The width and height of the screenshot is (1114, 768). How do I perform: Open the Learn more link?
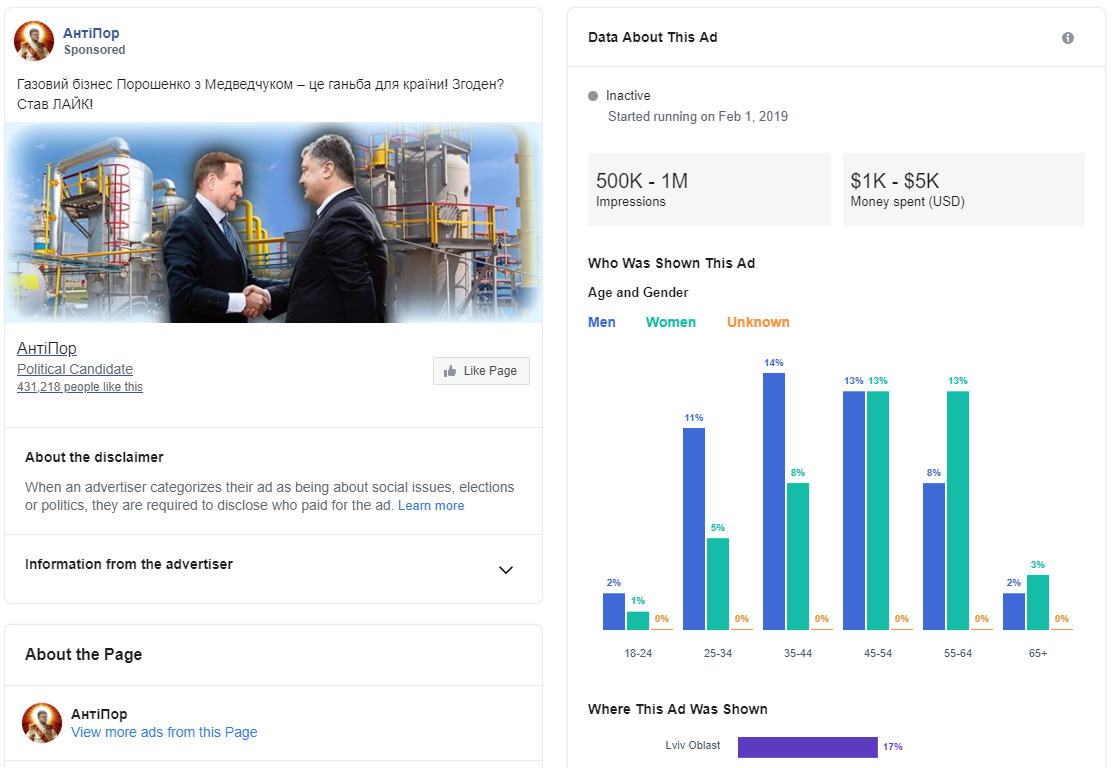click(x=431, y=506)
